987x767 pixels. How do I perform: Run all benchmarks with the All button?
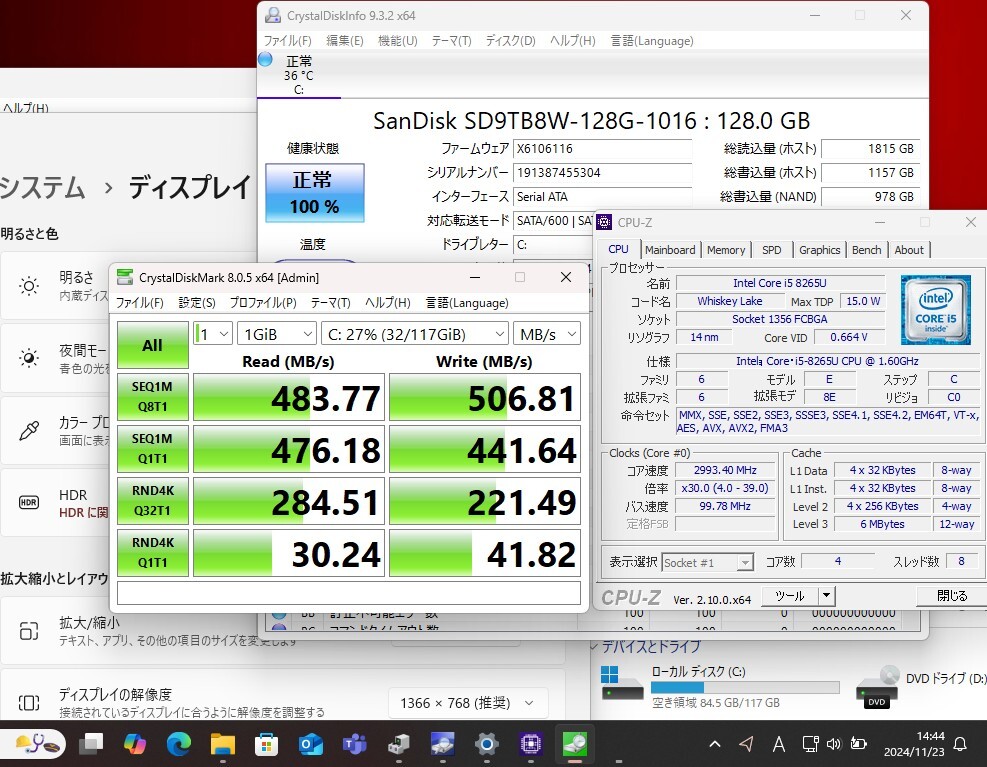152,345
